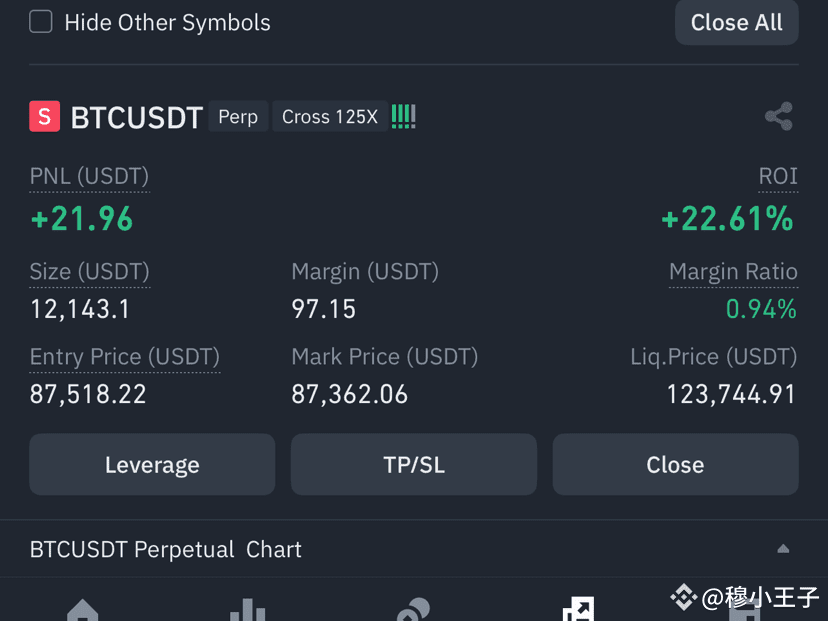828x621 pixels.
Task: Tap the Perp contract tag
Action: click(x=238, y=116)
